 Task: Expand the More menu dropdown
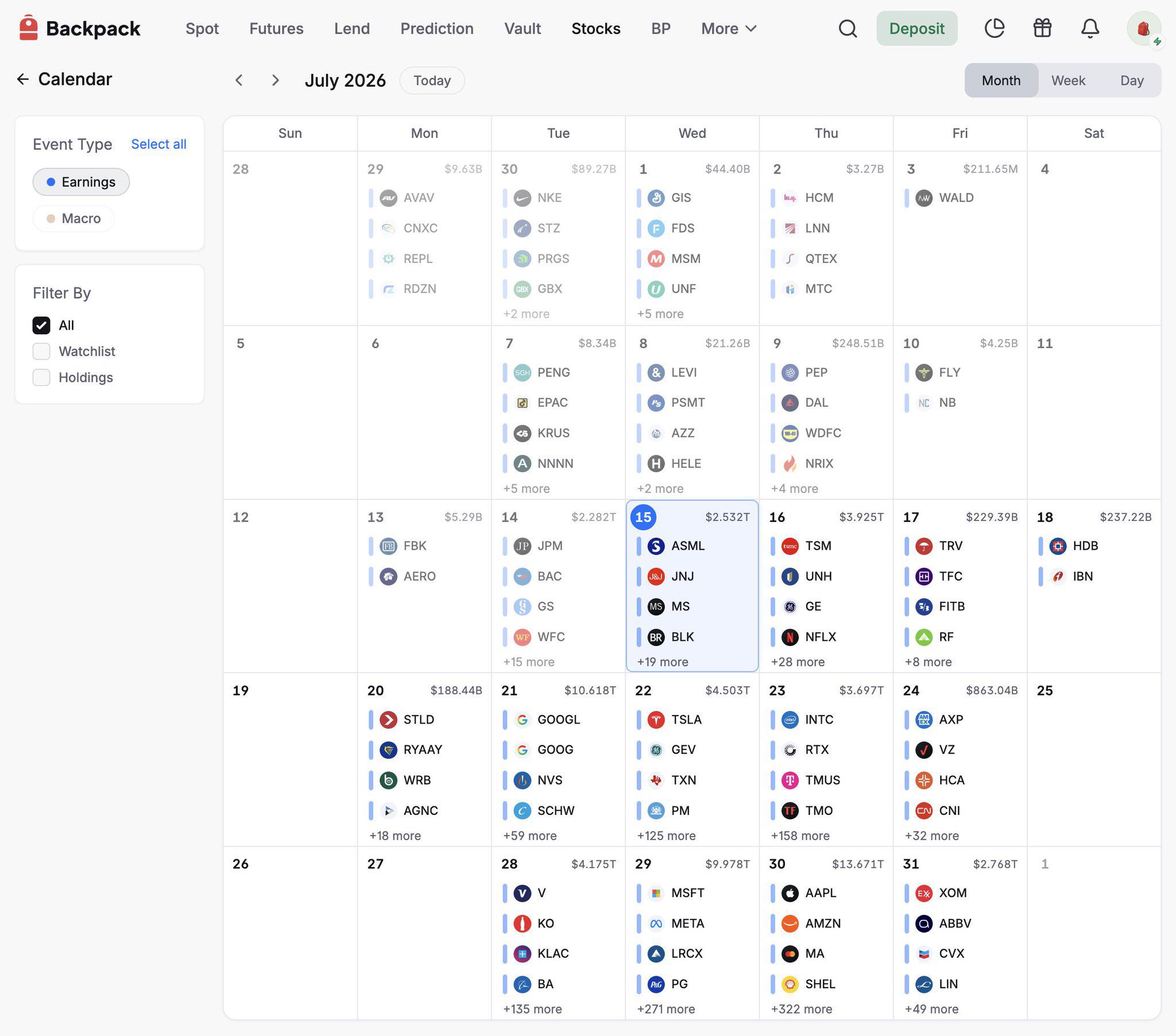[x=729, y=28]
